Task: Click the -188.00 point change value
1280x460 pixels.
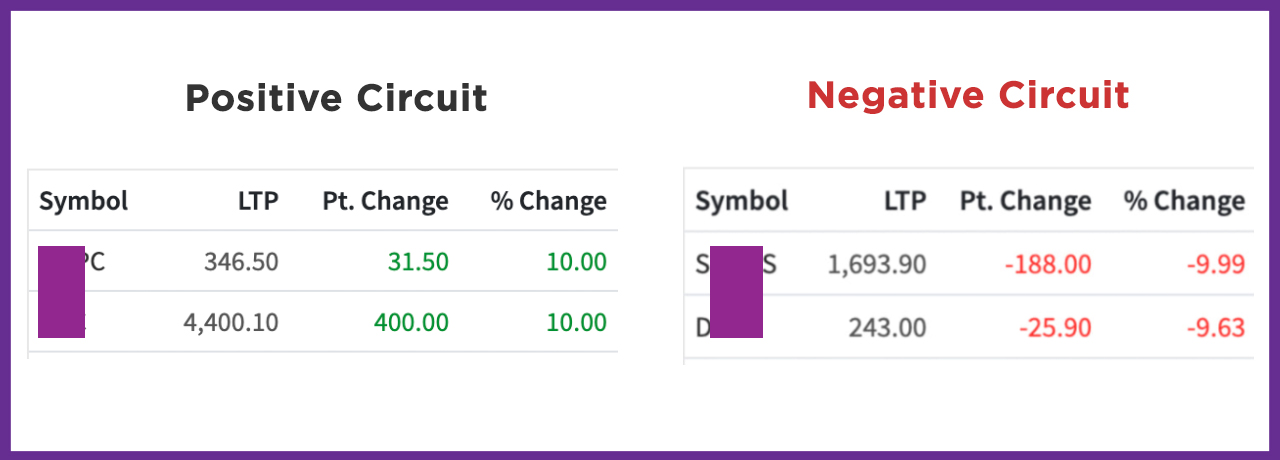Action: tap(1047, 265)
